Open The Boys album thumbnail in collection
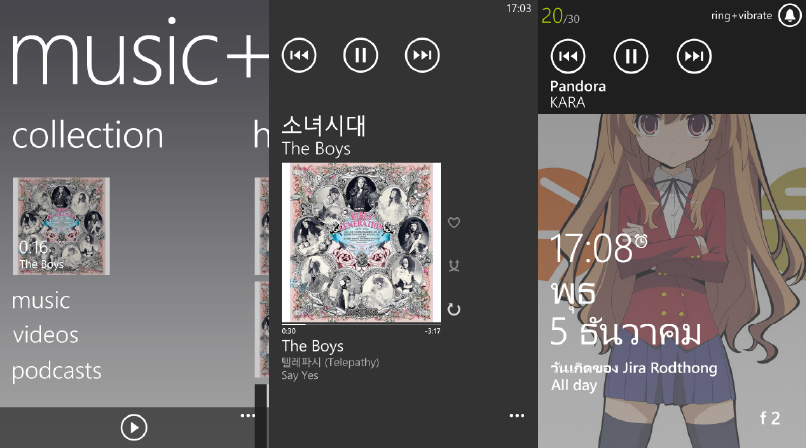The width and height of the screenshot is (806, 448). coord(61,226)
